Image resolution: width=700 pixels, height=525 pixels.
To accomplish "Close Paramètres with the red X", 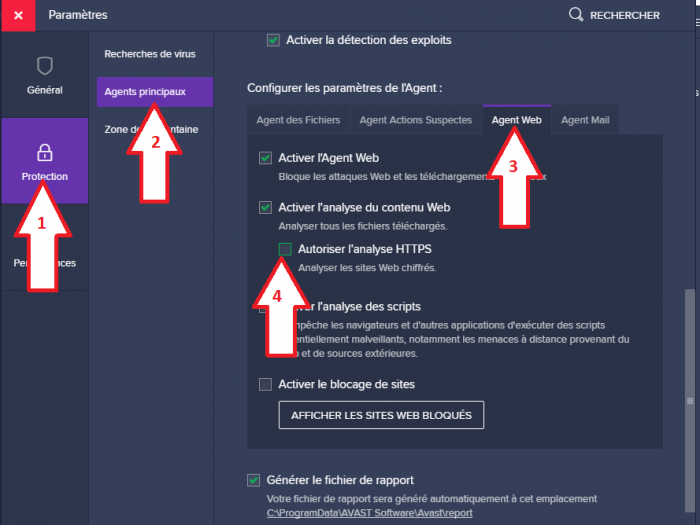I will coord(18,16).
